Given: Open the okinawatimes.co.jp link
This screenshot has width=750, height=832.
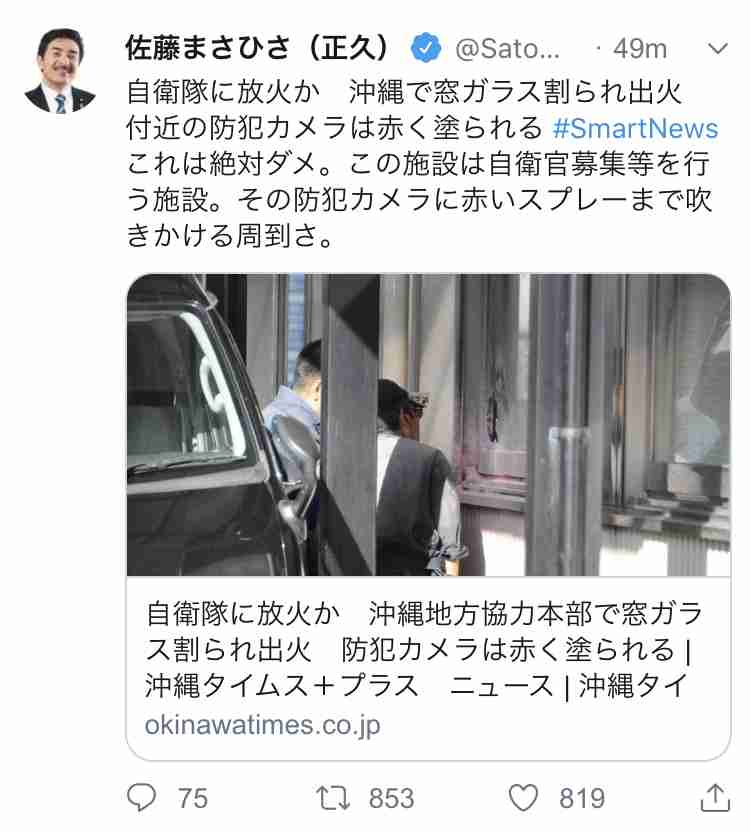Looking at the screenshot, I should [x=263, y=725].
